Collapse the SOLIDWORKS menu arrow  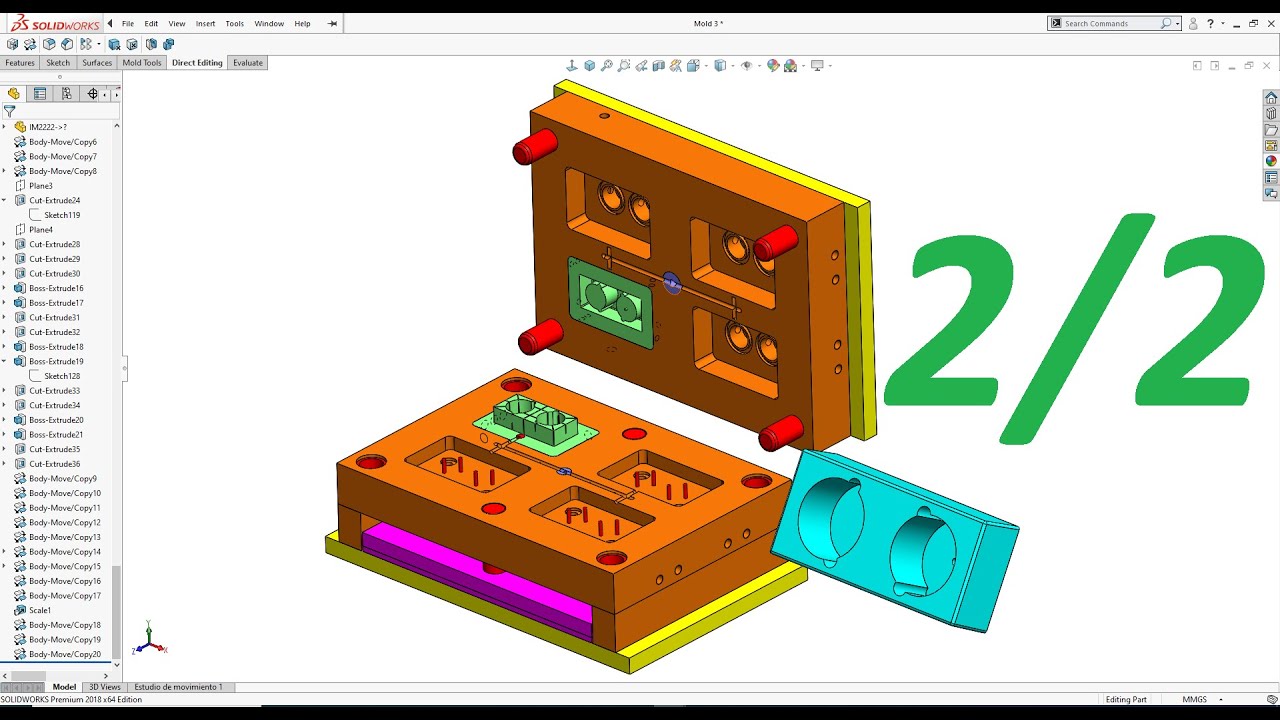click(x=110, y=23)
